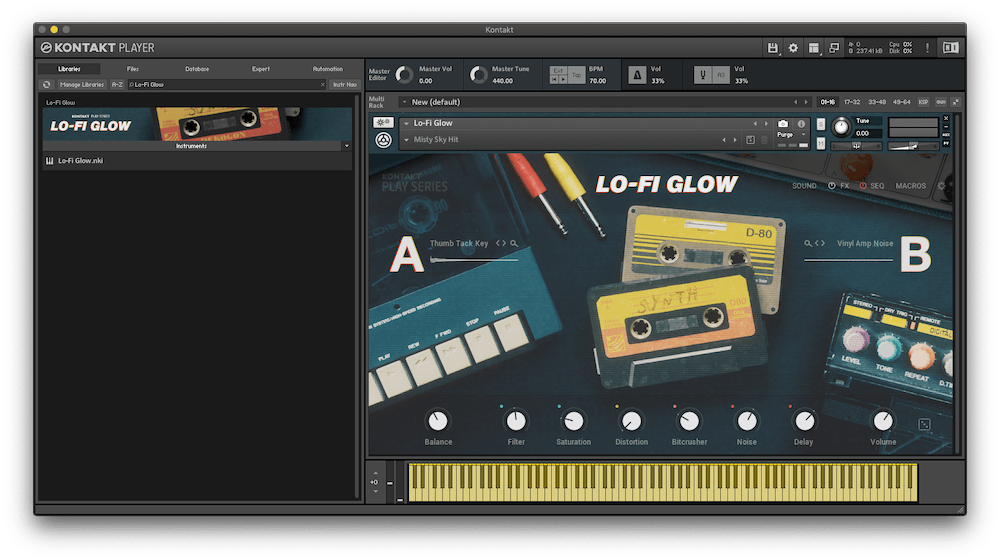Click the metronome icon
This screenshot has width=1000, height=560.
(636, 75)
